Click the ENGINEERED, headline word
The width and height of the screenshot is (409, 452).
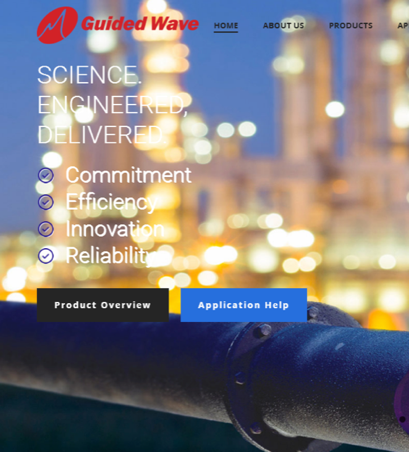click(113, 105)
